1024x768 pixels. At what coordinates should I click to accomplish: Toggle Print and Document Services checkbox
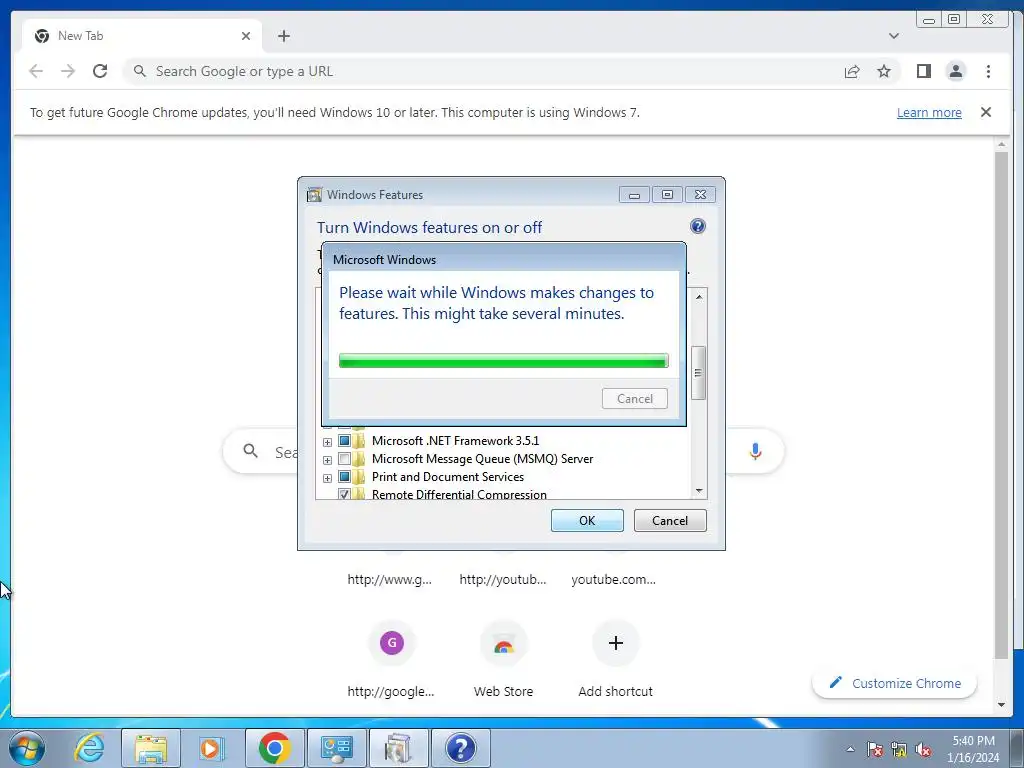tap(344, 477)
